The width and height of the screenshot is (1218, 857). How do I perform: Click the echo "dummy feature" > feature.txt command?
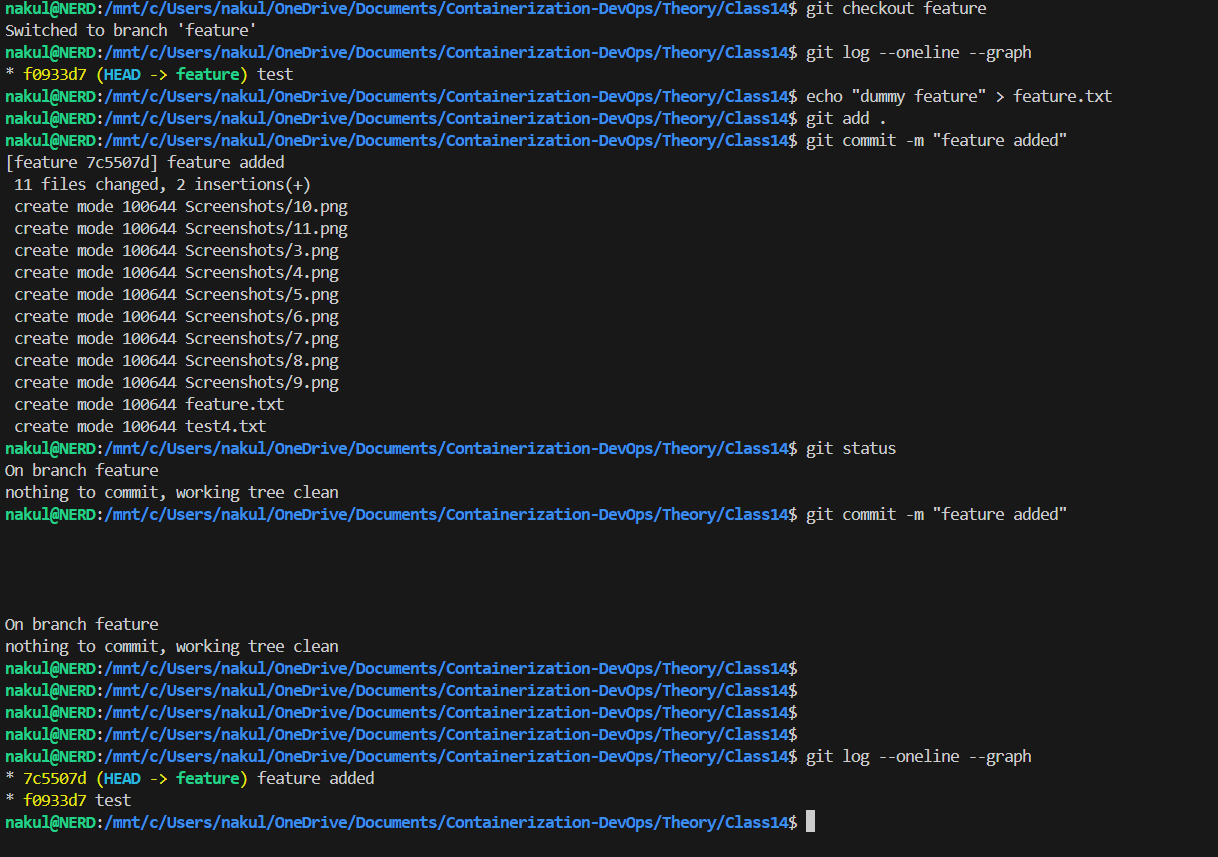click(x=959, y=97)
